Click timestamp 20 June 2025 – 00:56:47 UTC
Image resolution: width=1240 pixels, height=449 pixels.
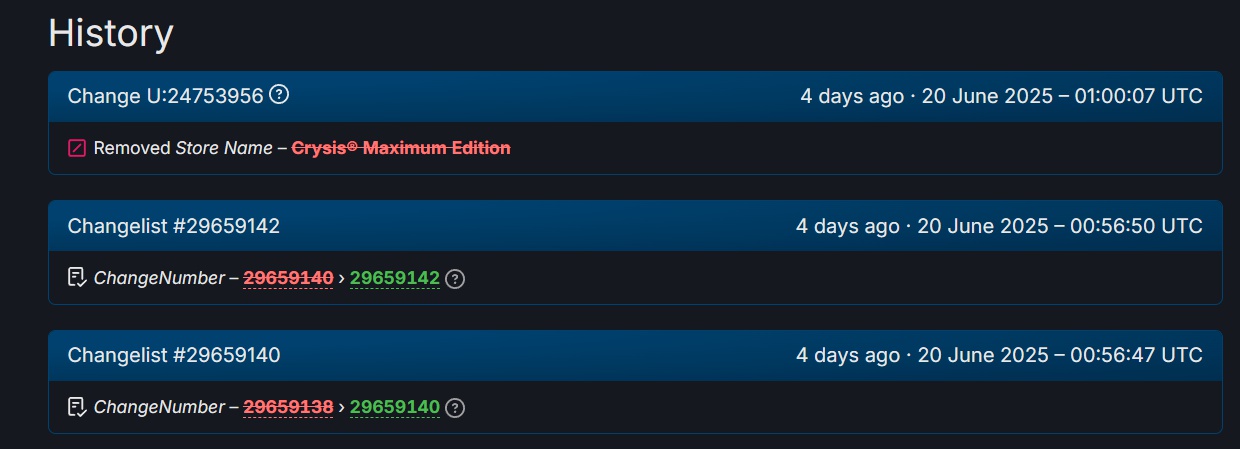tap(1060, 355)
